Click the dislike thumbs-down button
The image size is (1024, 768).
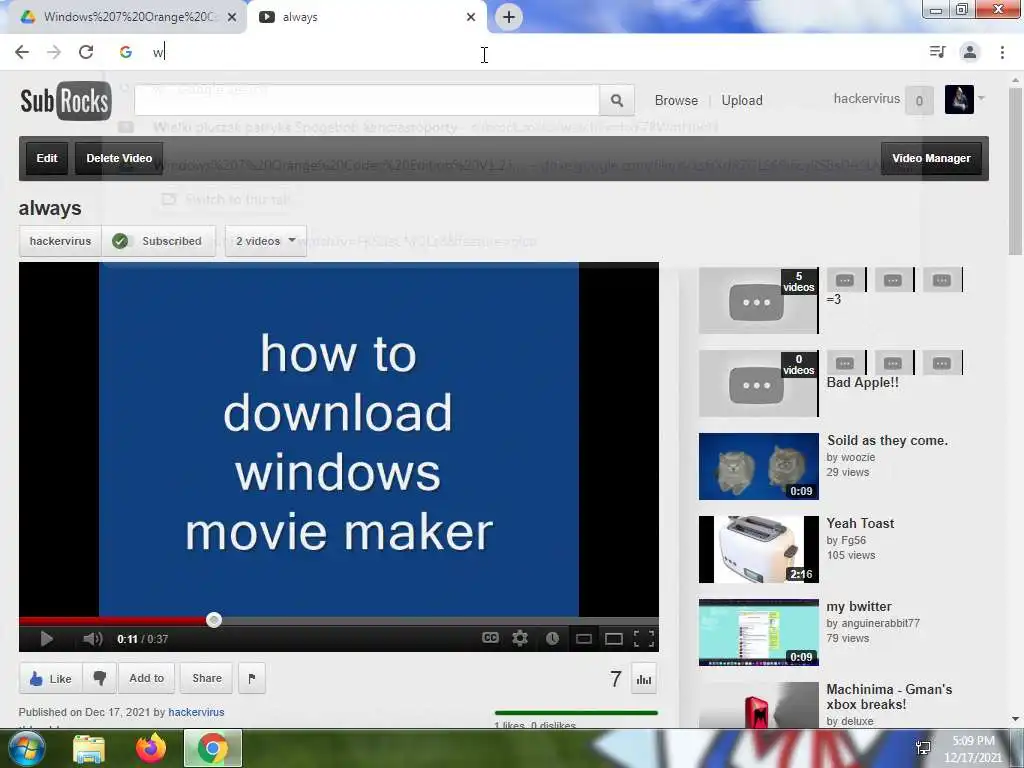[100, 679]
